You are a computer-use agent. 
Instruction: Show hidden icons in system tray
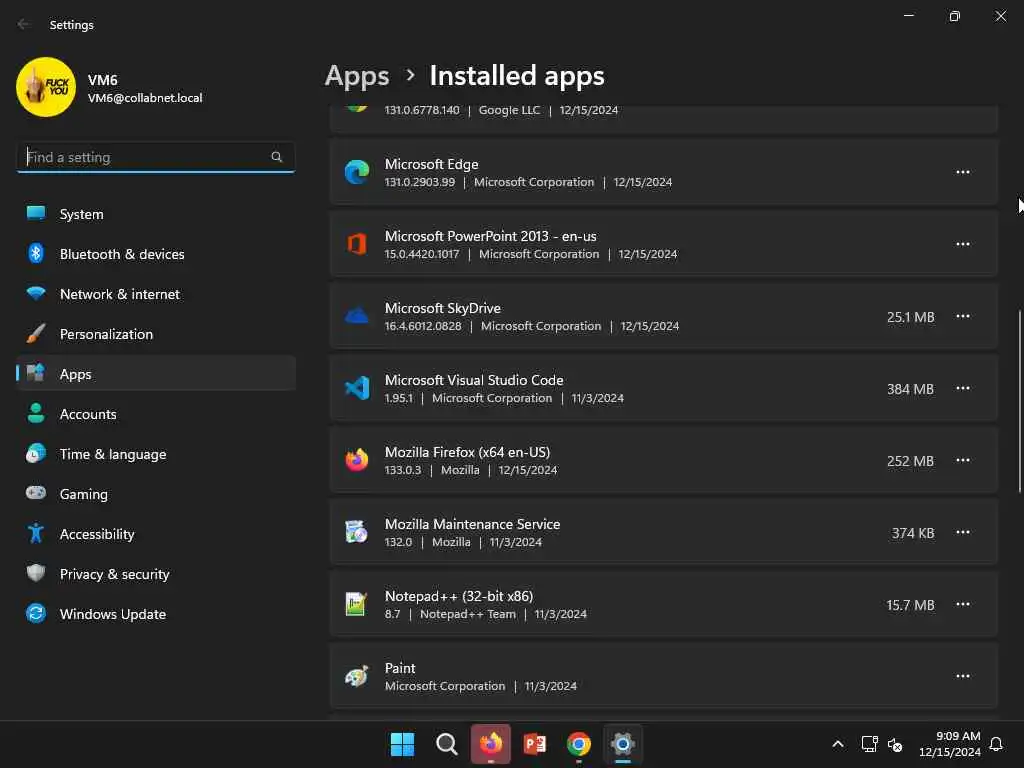pos(838,744)
